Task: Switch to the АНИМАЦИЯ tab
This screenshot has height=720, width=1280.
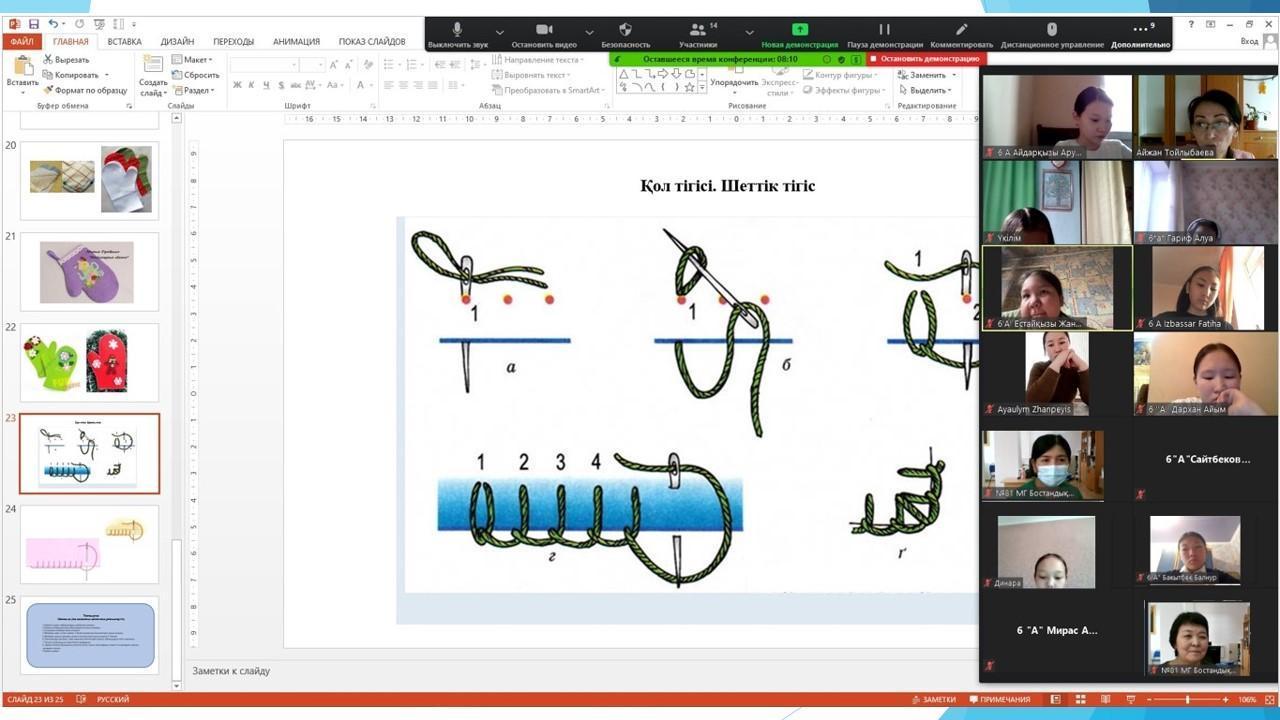Action: click(296, 42)
